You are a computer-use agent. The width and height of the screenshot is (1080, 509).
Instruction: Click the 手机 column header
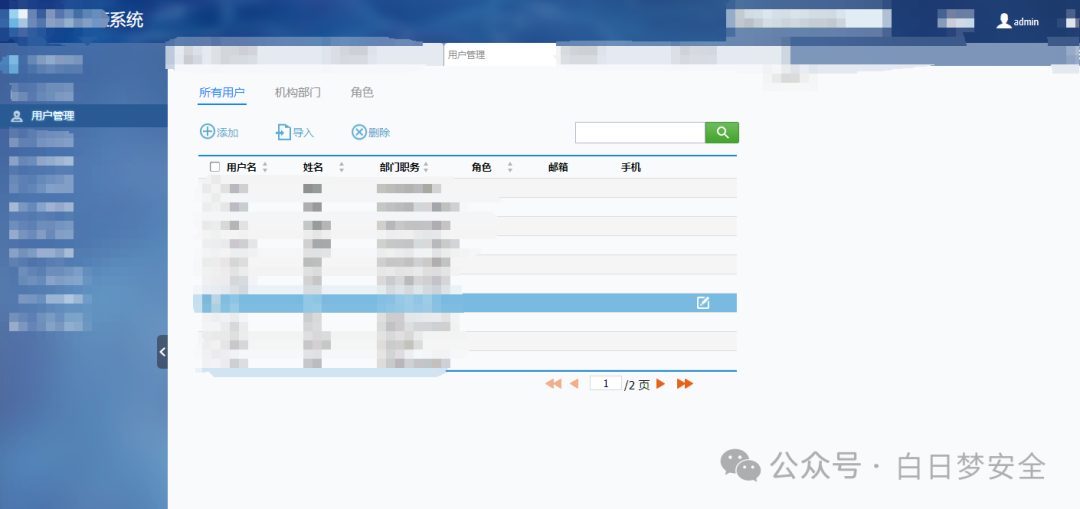(x=631, y=167)
